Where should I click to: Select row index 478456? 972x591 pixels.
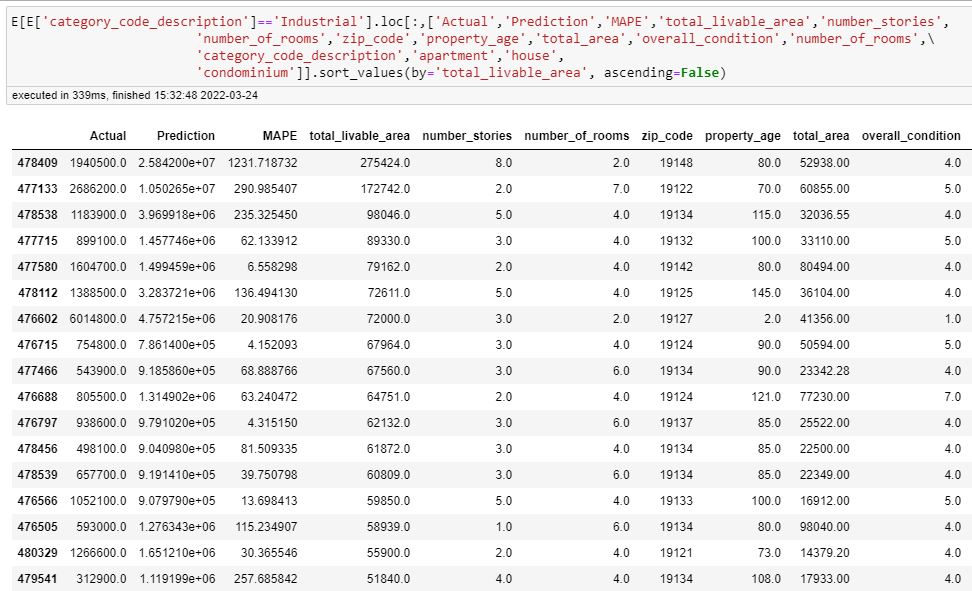click(x=37, y=449)
